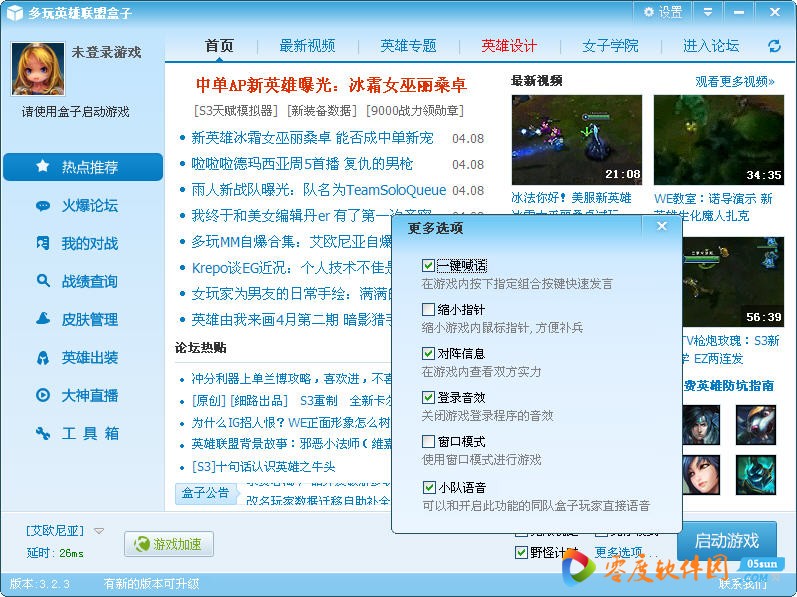Toggle 小队语音 checkbox
Image resolution: width=797 pixels, height=597 pixels.
[x=428, y=487]
